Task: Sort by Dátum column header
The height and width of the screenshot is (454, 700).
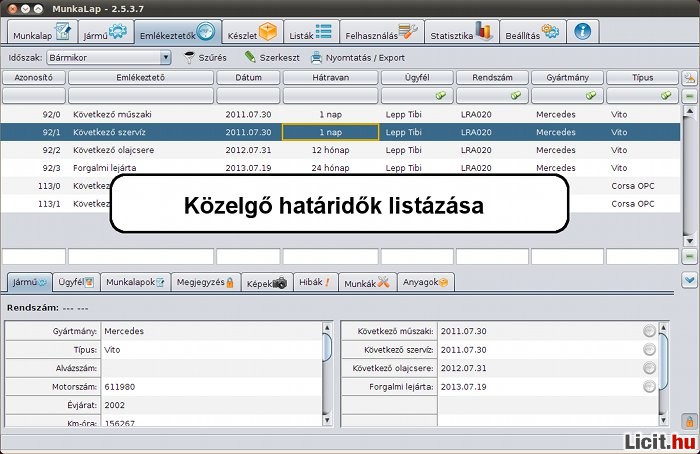Action: tap(248, 78)
